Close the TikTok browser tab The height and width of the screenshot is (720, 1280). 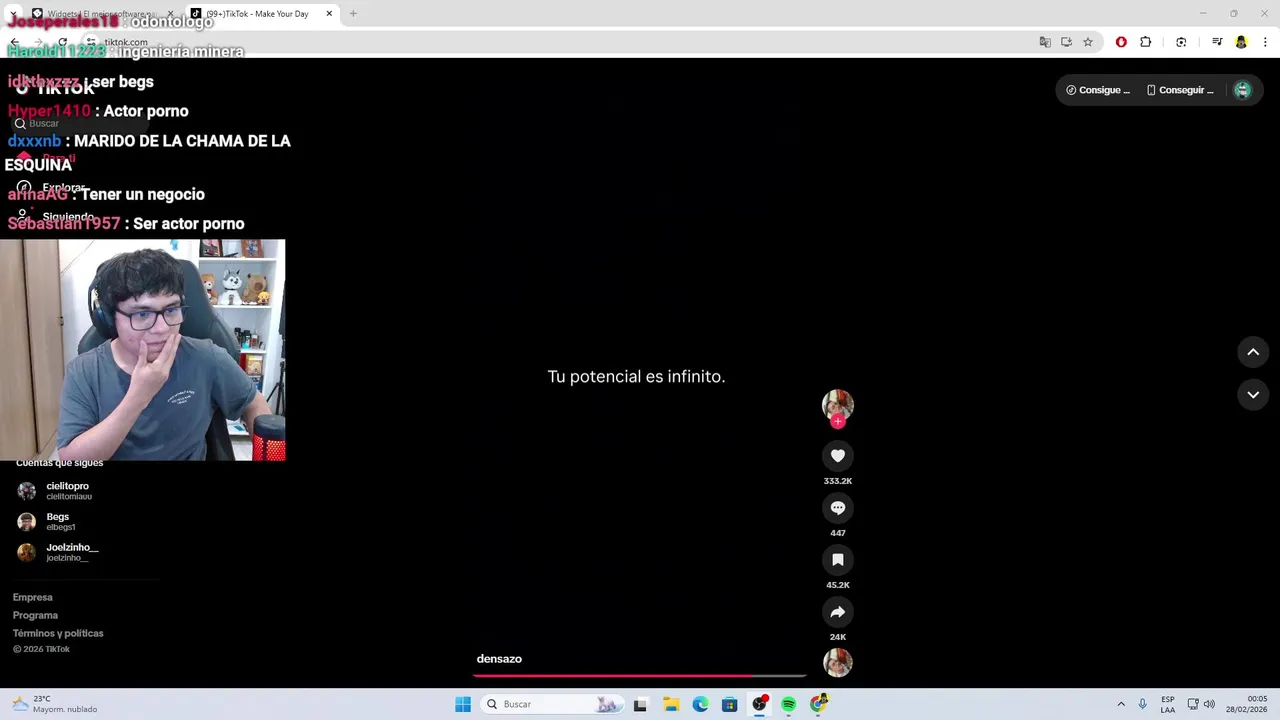[329, 14]
